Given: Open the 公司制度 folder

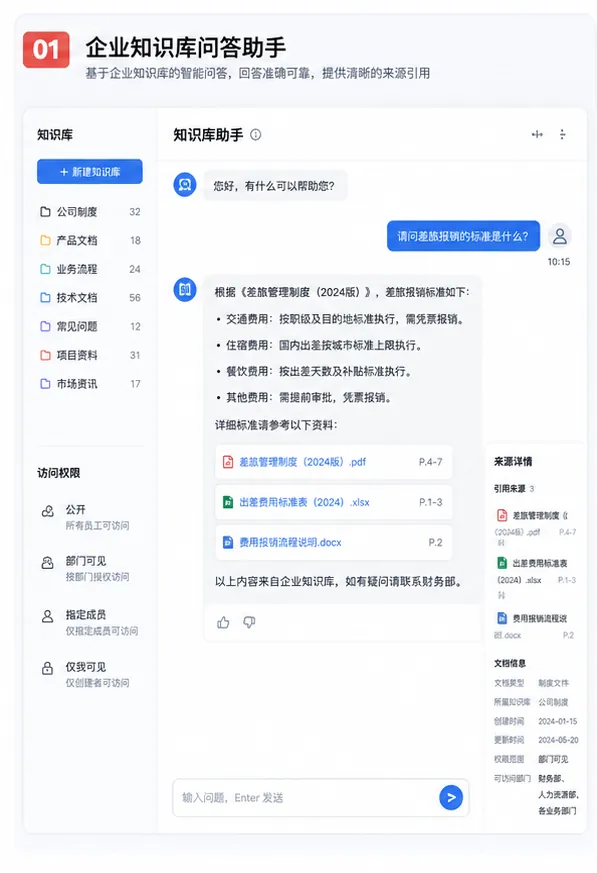Looking at the screenshot, I should [90, 212].
